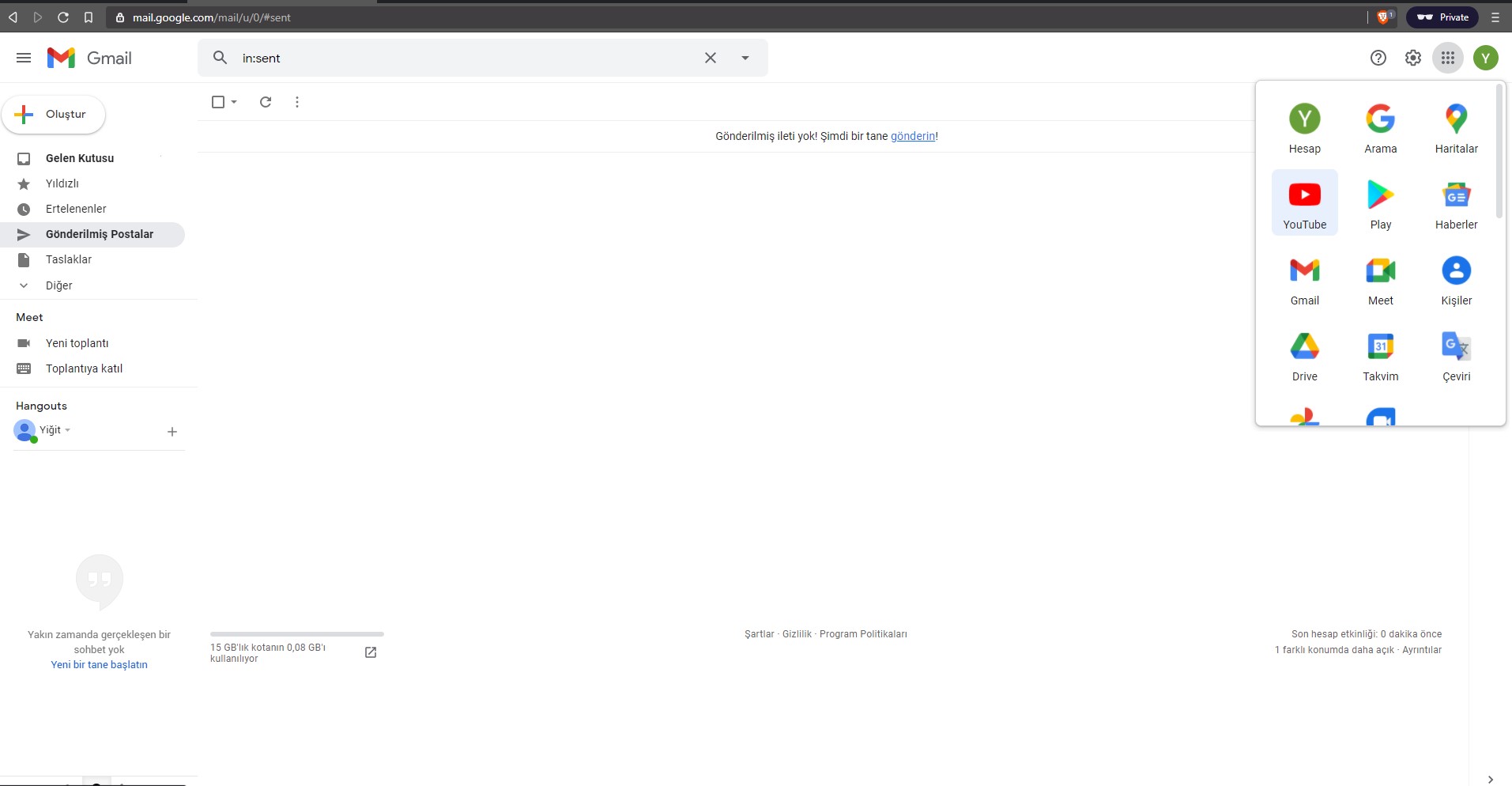Toggle the select-all messages checkbox
The image size is (1512, 786).
[218, 102]
